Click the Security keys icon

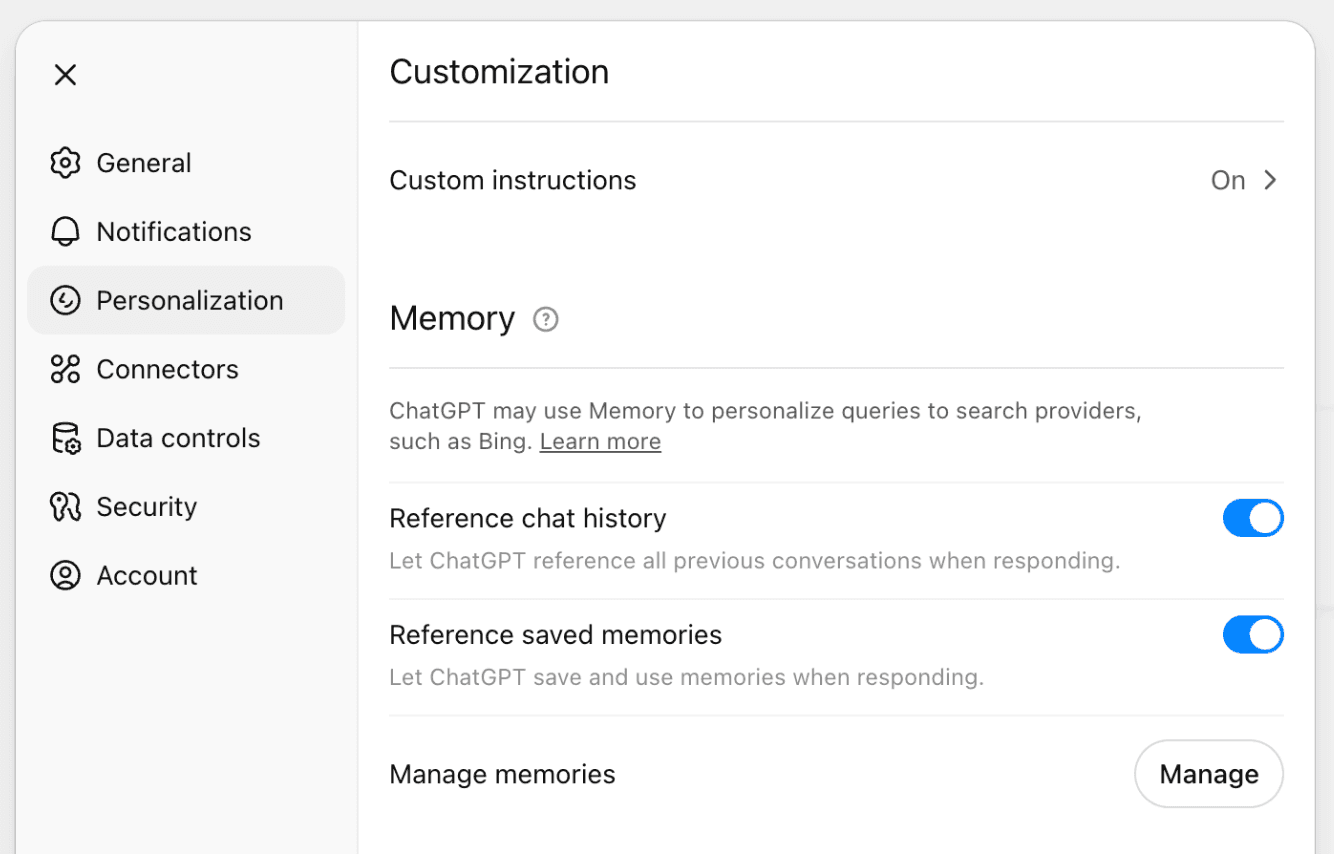tap(65, 507)
